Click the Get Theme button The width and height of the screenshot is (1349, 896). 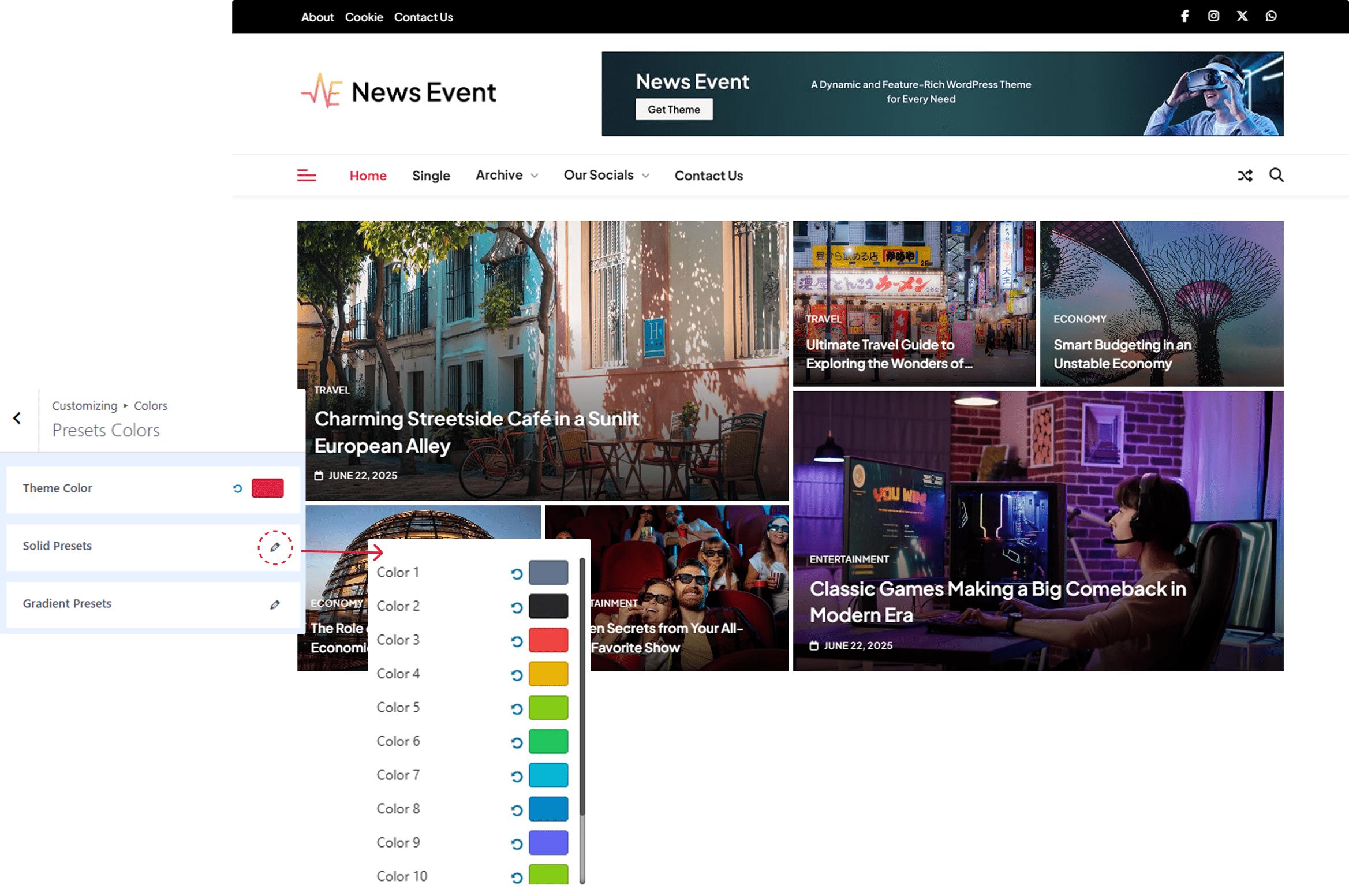coord(674,109)
